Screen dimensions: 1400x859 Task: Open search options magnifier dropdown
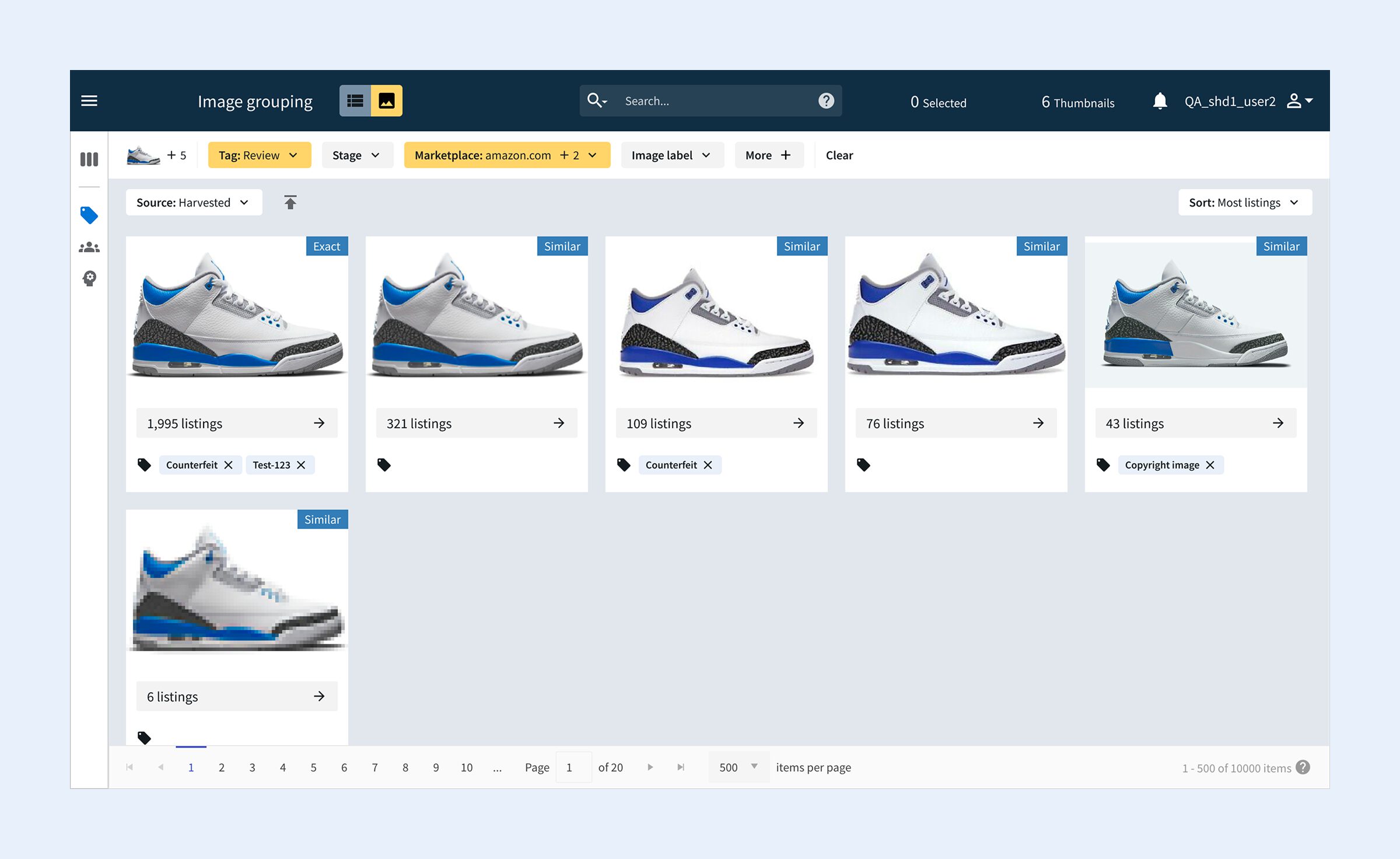coord(597,101)
